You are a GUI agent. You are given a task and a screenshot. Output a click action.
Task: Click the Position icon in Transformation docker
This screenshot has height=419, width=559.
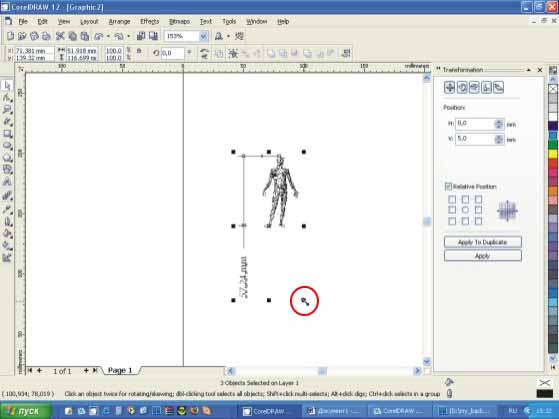pyautogui.click(x=449, y=87)
